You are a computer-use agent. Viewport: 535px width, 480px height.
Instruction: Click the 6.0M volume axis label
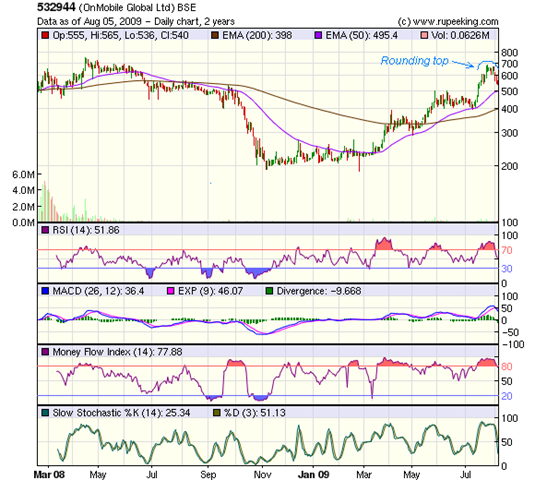coord(23,175)
